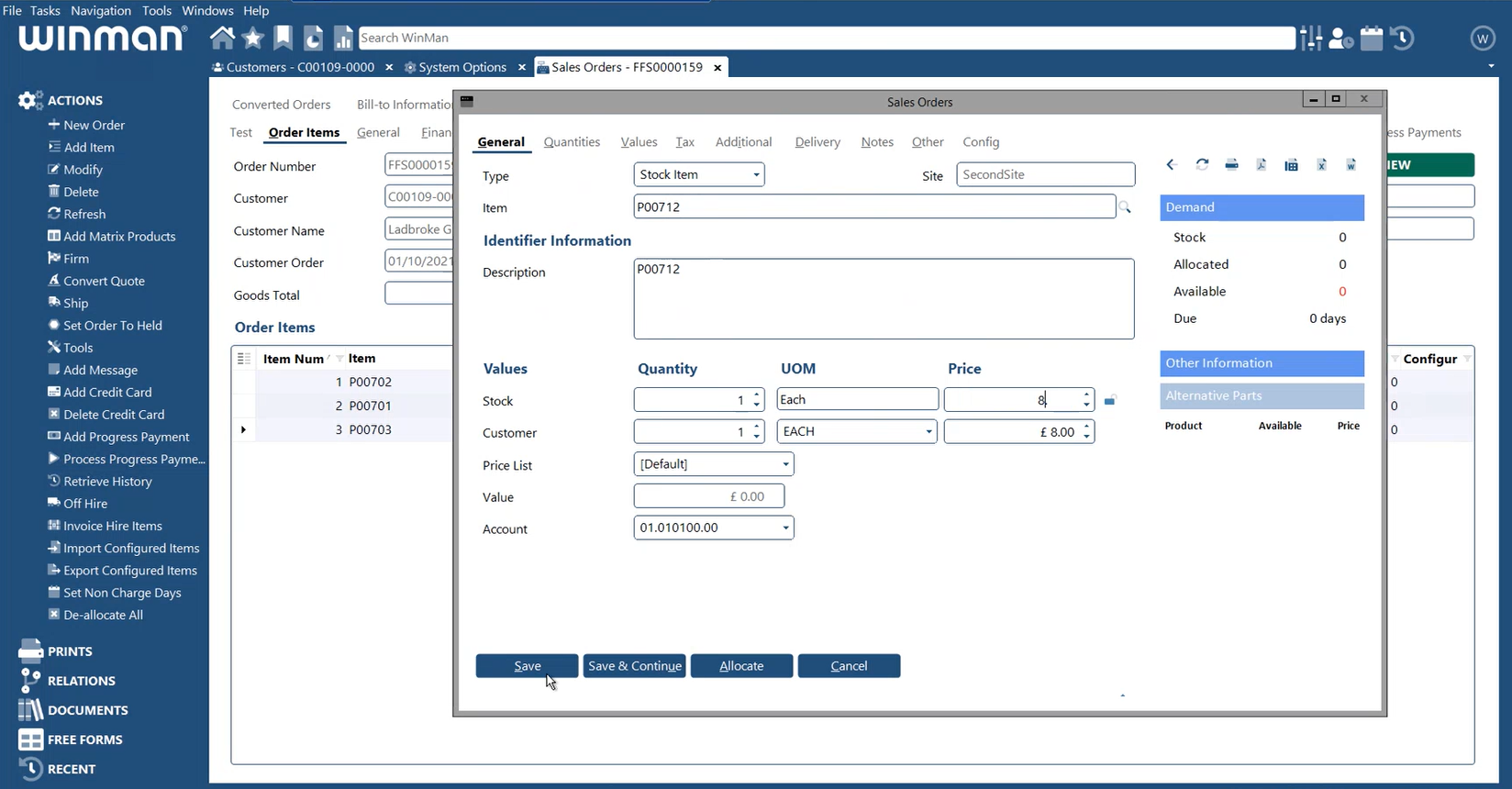Expand the DOCUMENTS sidebar section

click(x=73, y=710)
